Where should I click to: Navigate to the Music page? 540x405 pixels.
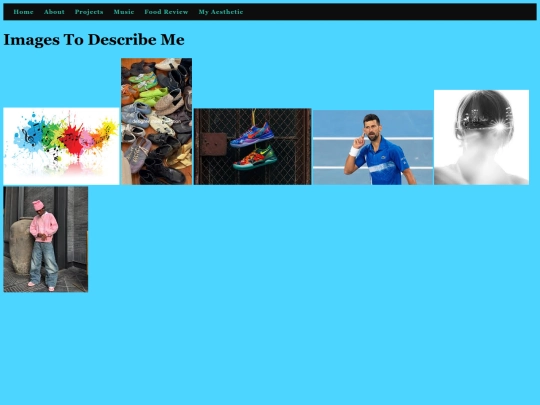[124, 12]
